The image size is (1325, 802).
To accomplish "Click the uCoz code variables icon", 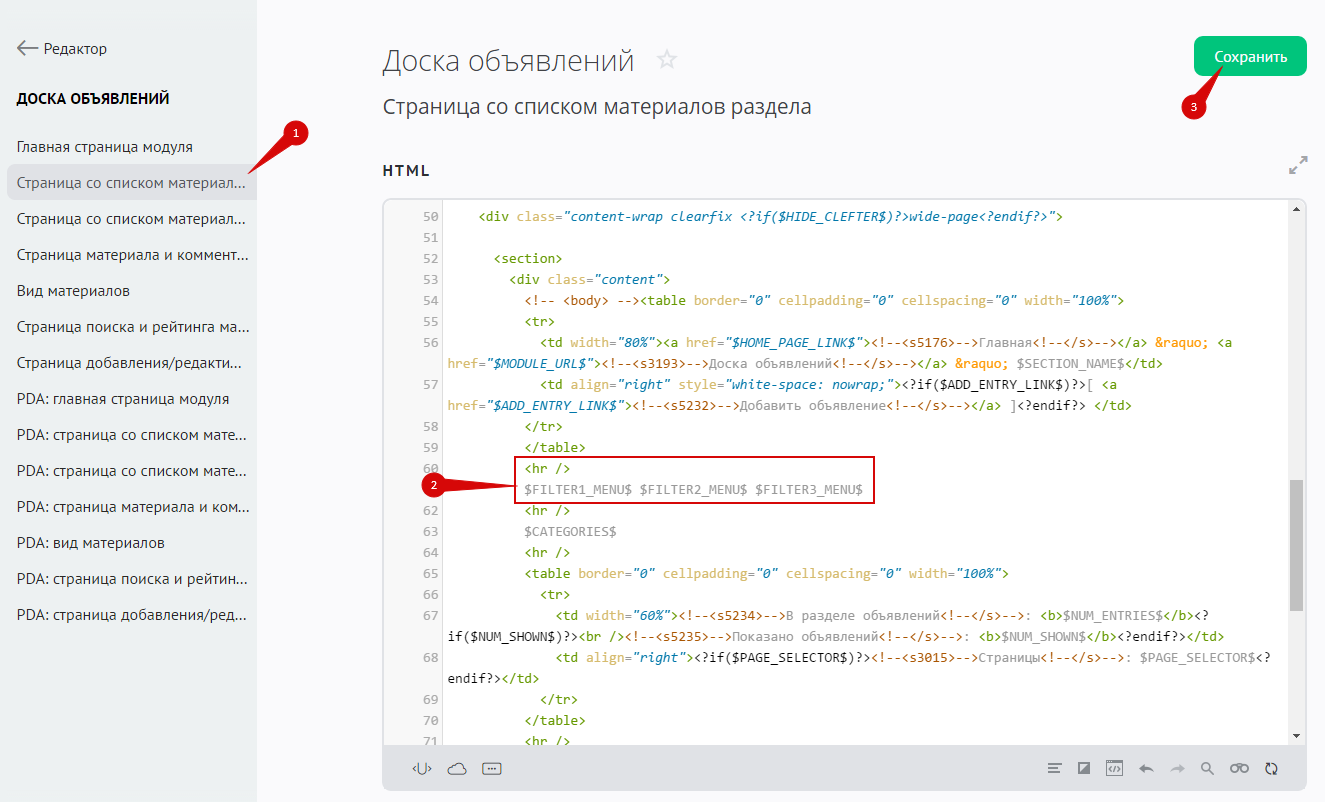I will click(x=422, y=768).
